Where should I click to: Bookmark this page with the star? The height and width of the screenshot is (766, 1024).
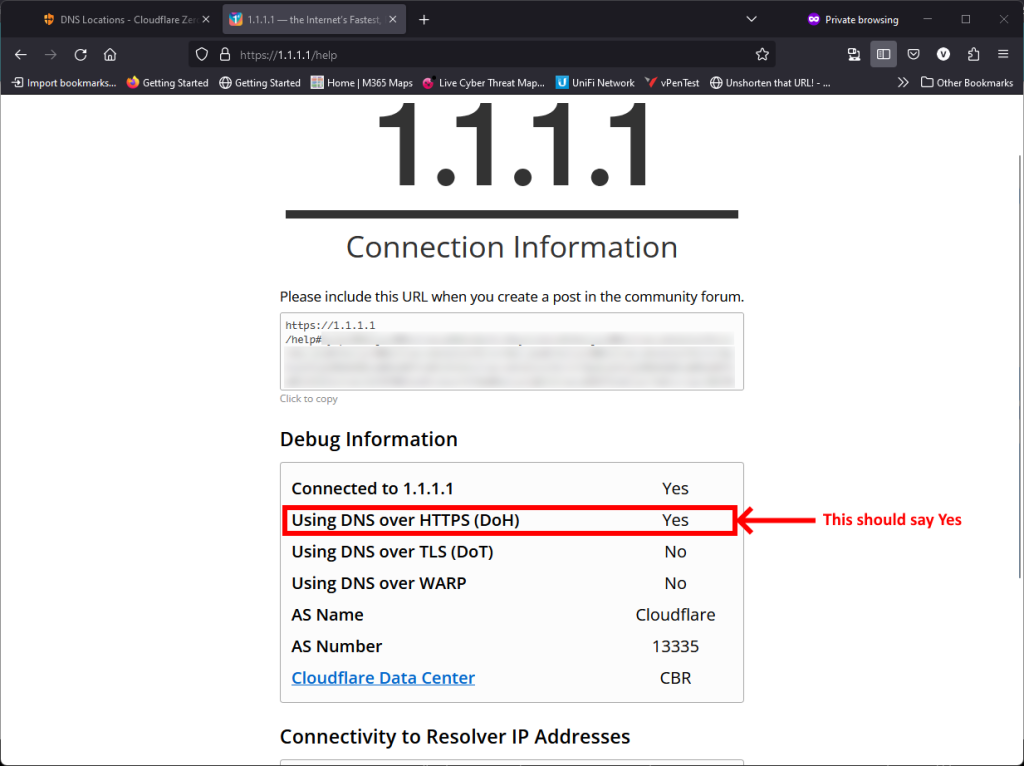click(x=762, y=55)
